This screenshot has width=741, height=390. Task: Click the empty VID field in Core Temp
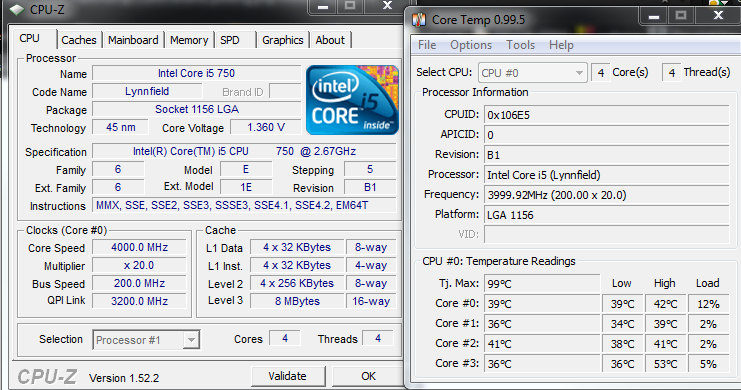pos(607,234)
